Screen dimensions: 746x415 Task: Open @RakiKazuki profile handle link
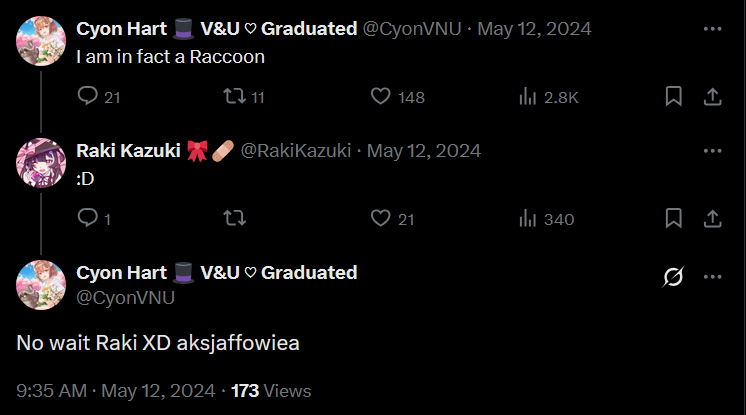[296, 151]
